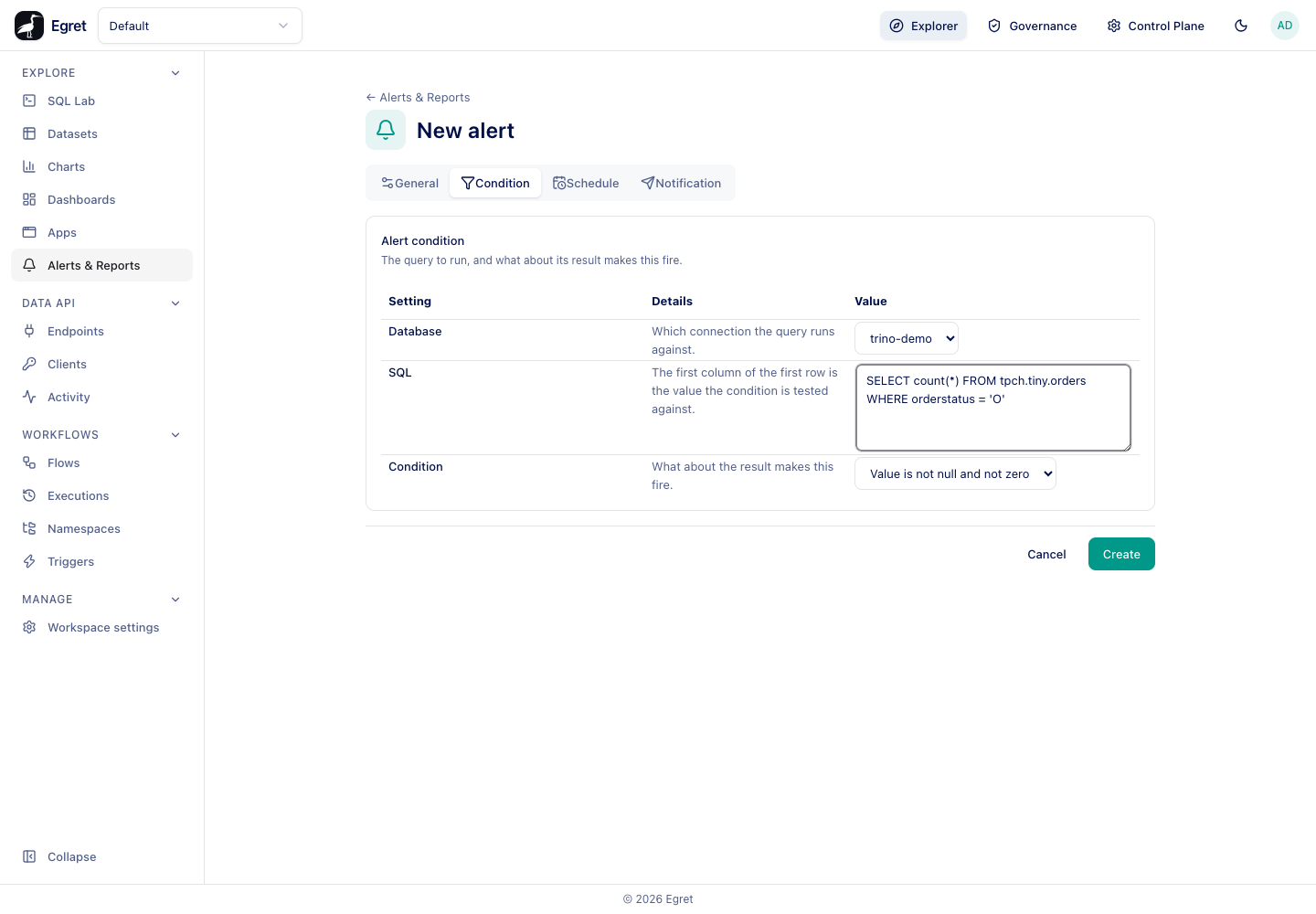1316x914 pixels.
Task: Open Data API Endpoints
Action: (x=101, y=331)
